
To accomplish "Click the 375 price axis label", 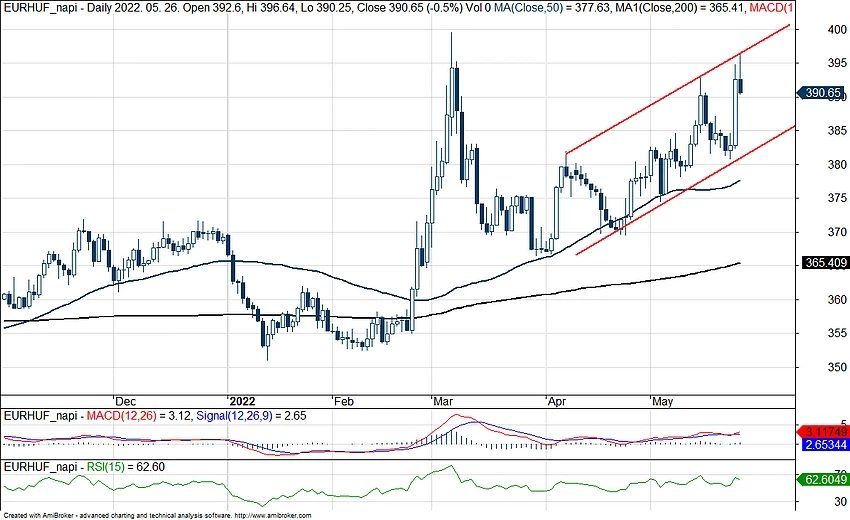I will (837, 198).
